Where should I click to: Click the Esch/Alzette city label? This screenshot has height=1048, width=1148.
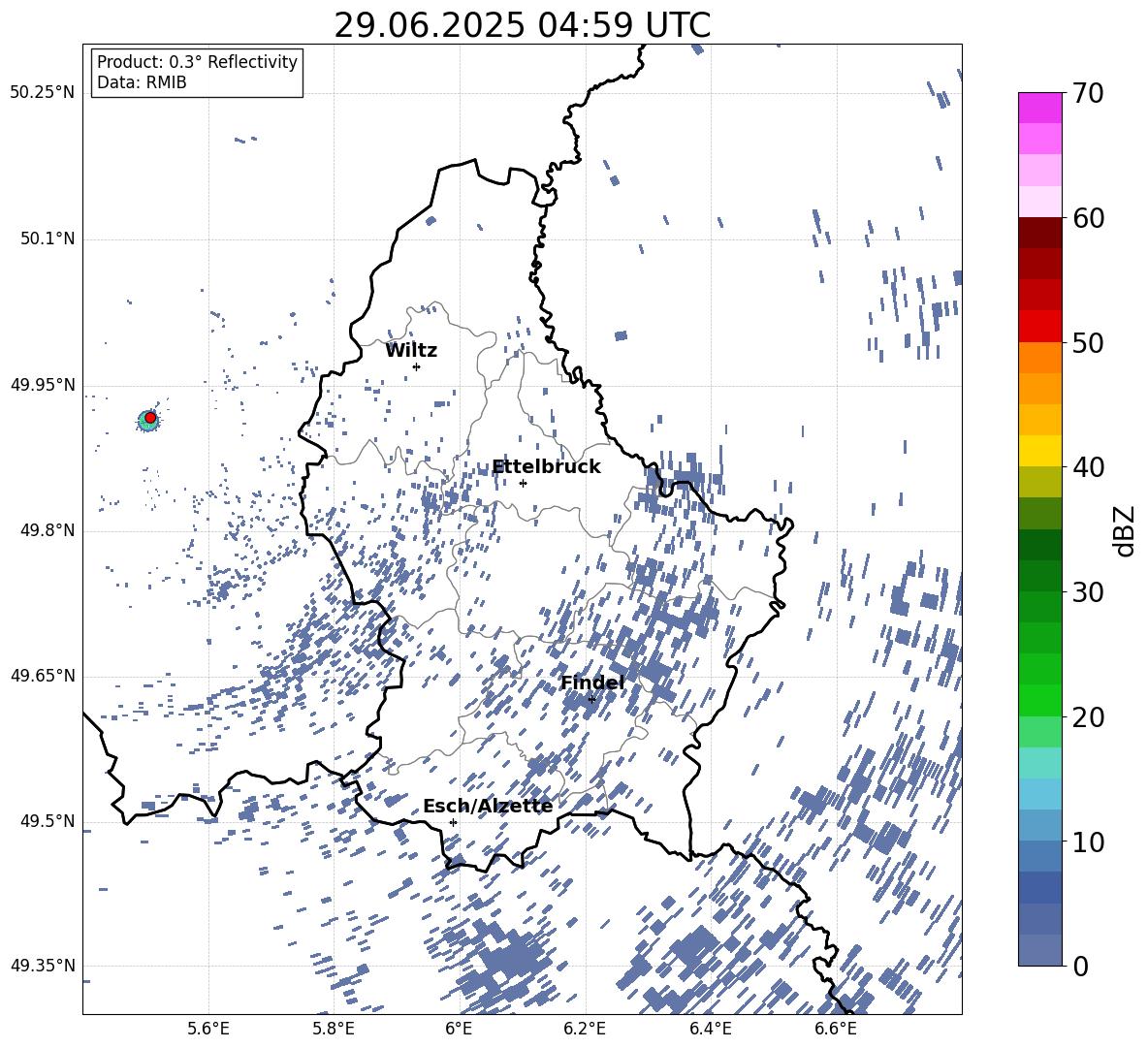[488, 807]
